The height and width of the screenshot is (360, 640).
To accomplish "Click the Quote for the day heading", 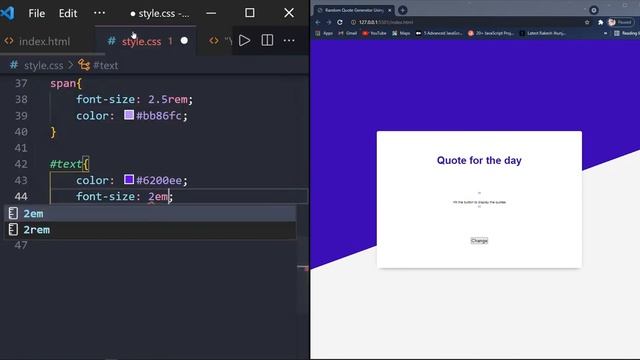I will click(x=479, y=160).
